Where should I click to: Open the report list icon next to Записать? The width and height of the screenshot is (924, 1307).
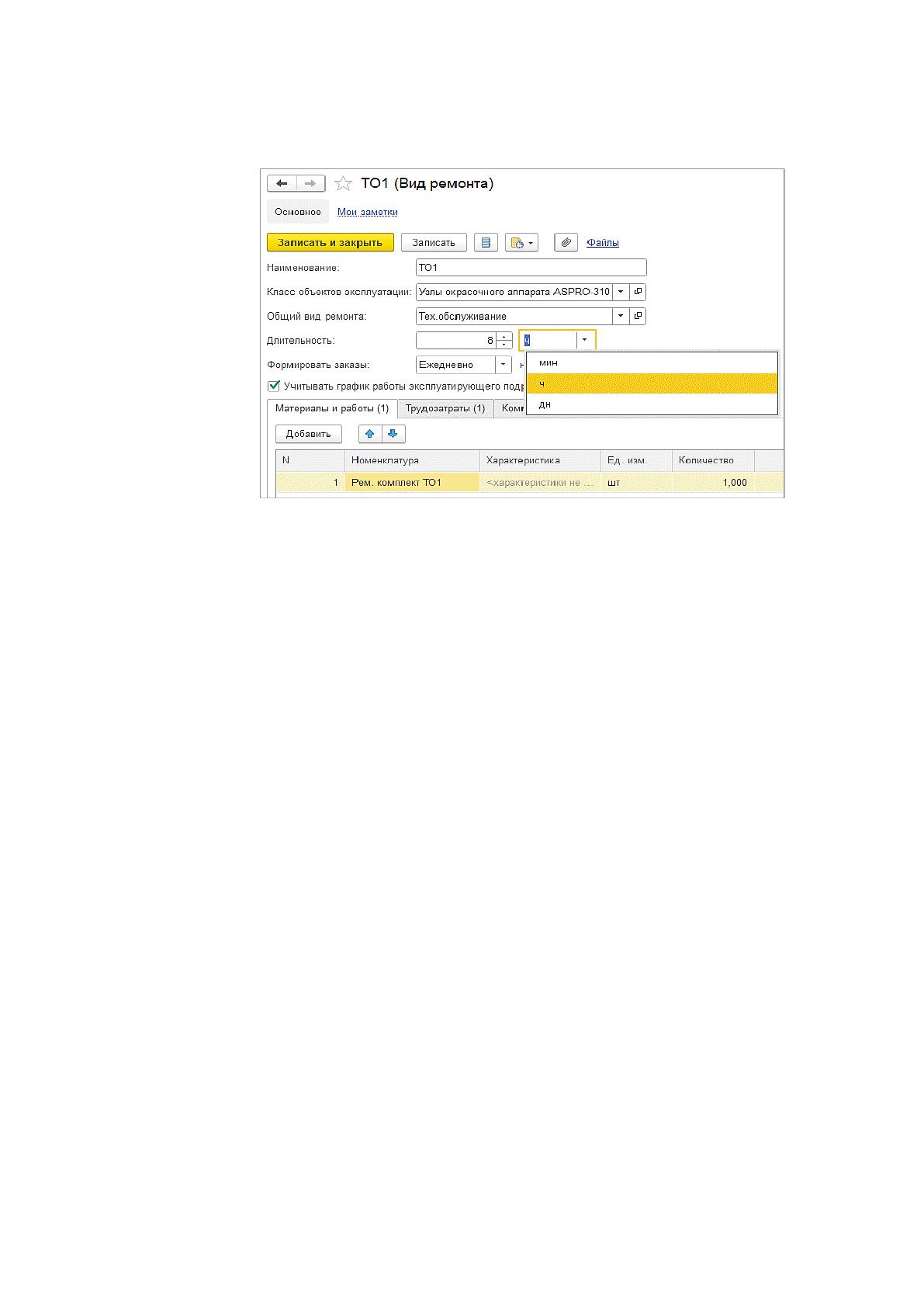click(486, 243)
